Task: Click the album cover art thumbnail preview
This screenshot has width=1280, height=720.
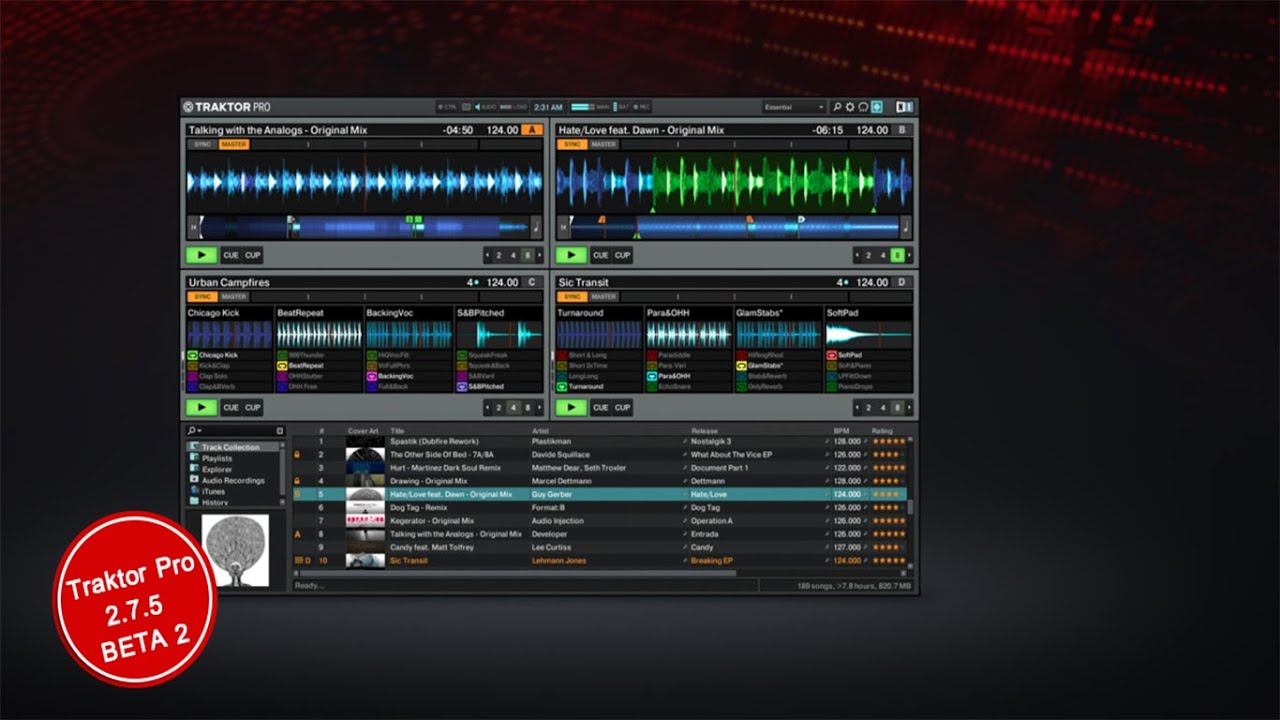Action: point(236,550)
